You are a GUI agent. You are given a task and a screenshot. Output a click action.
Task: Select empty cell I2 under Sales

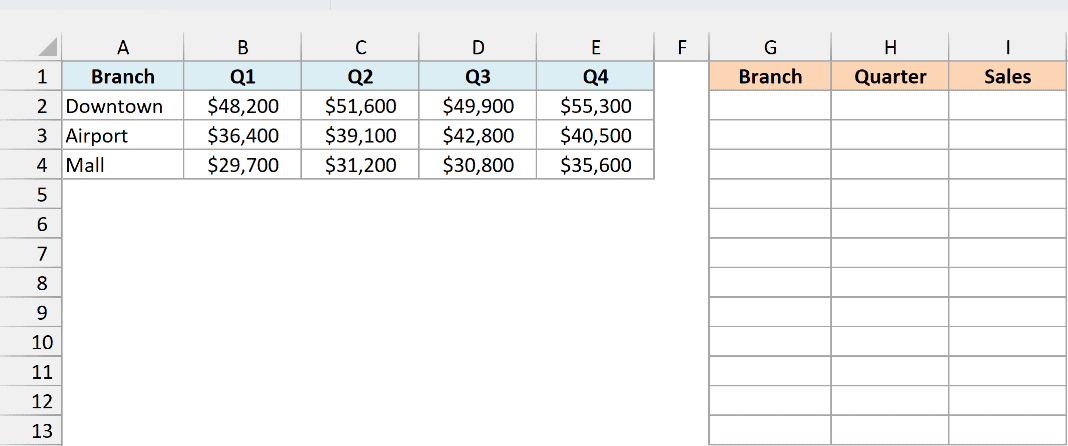(x=1008, y=106)
